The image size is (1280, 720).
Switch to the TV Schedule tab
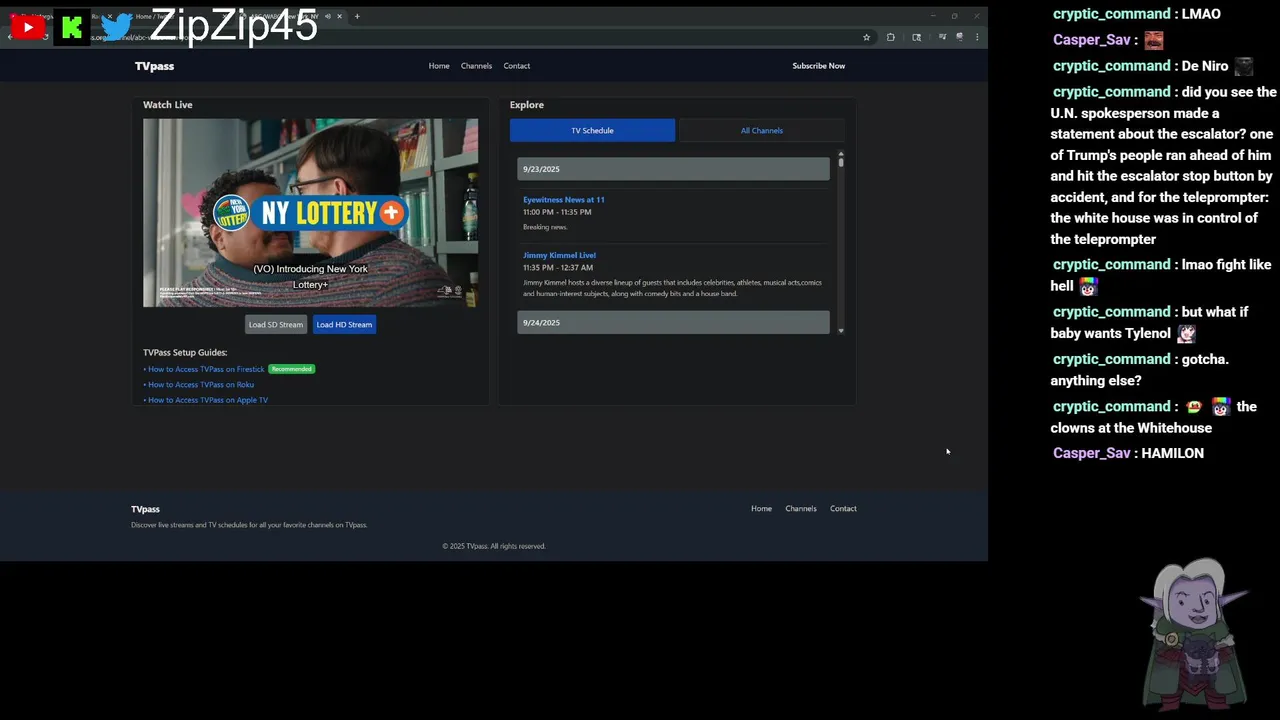pos(592,130)
